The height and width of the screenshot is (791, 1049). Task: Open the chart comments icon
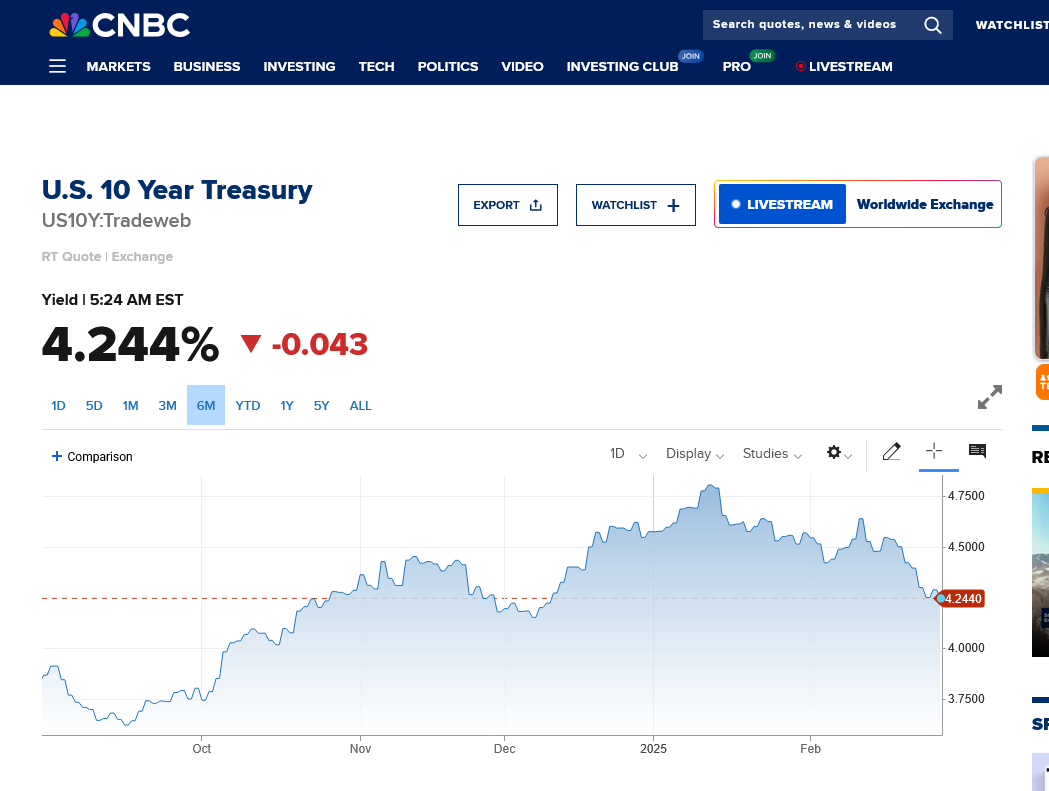(977, 451)
